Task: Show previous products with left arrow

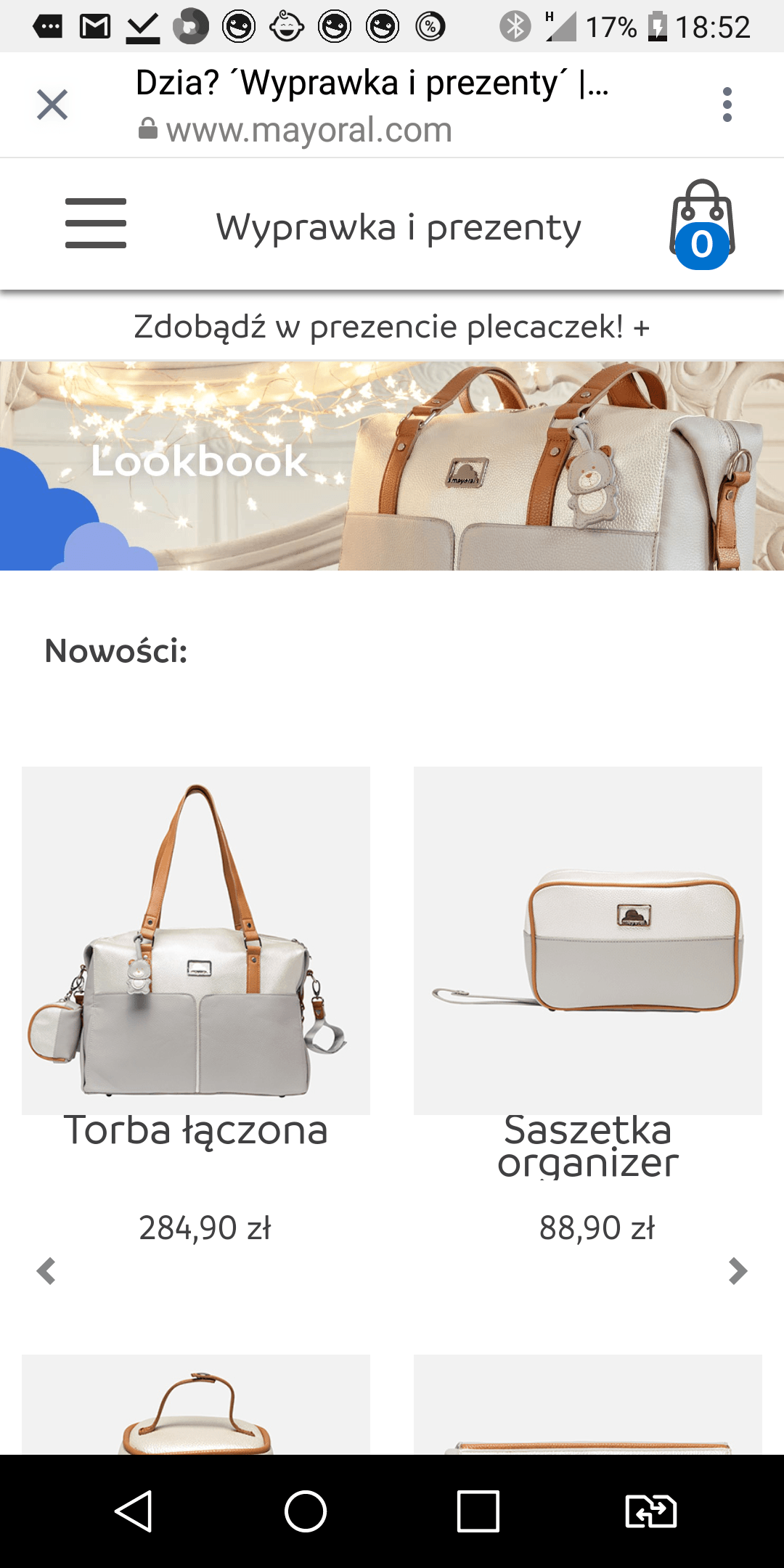Action: tap(46, 1271)
